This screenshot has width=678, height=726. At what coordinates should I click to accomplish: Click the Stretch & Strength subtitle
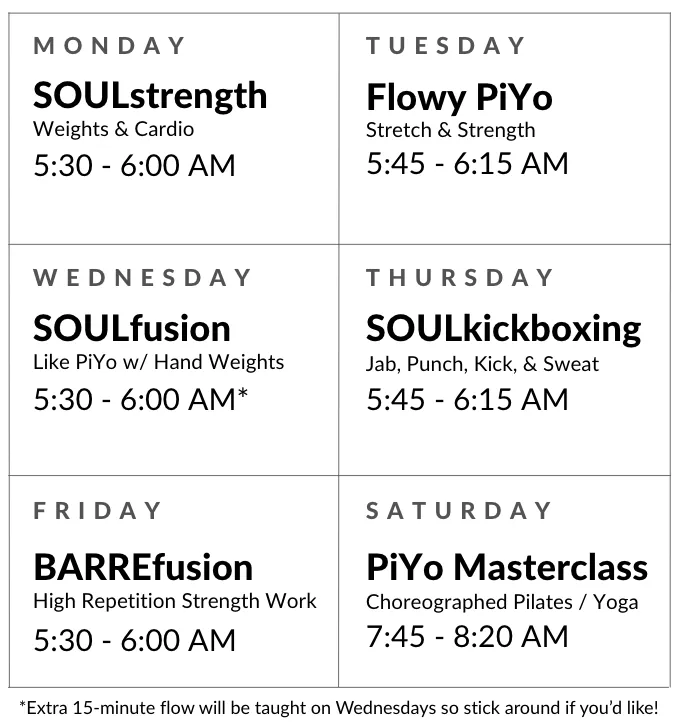(451, 131)
